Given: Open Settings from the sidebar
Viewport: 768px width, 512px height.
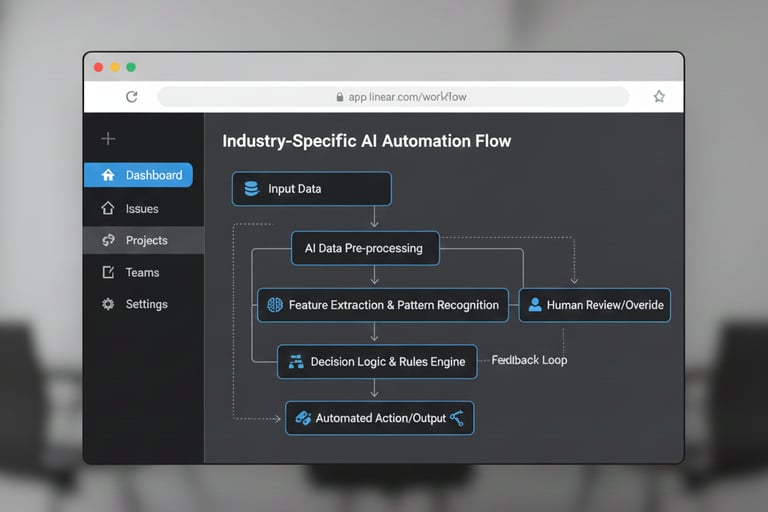Looking at the screenshot, I should 144,304.
